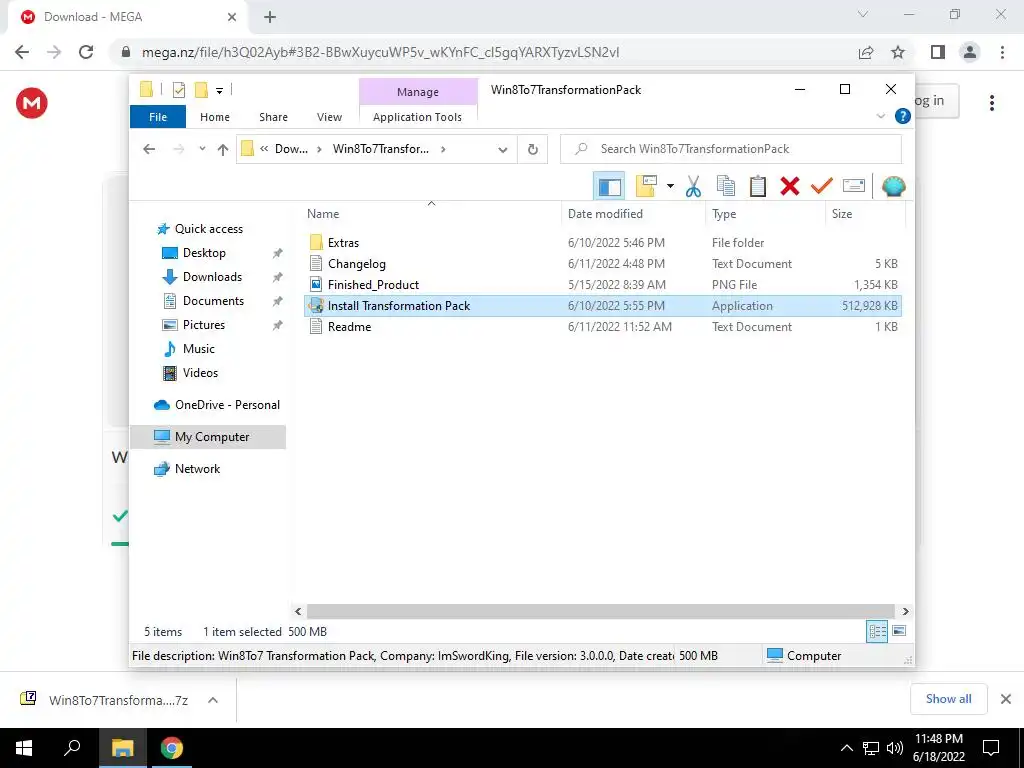Click the Search Win8To7TransformationPack field
The image size is (1024, 768).
click(731, 149)
